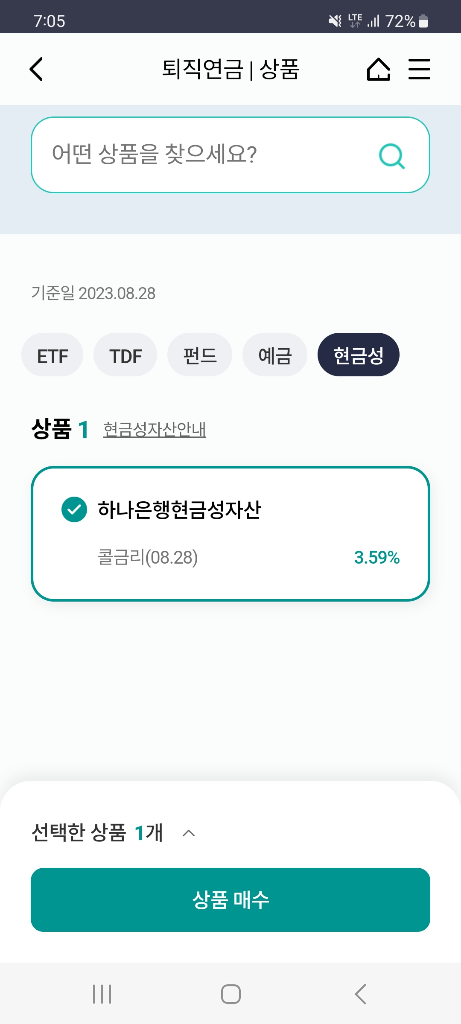Select the ETF category tab
This screenshot has height=1024, width=461.
tap(52, 355)
